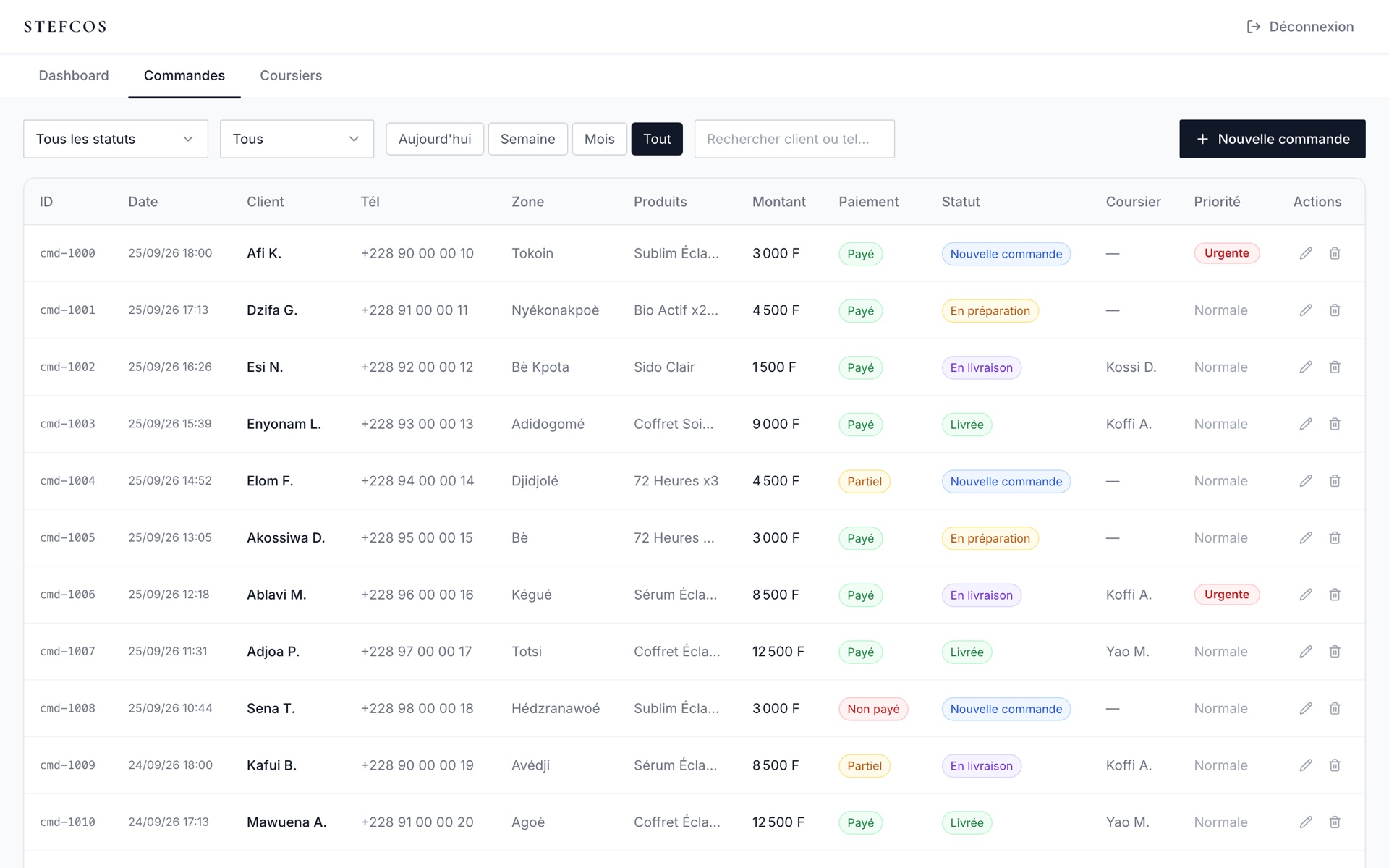Click the Nouvelle commande button
This screenshot has height=868, width=1389.
[x=1273, y=139]
